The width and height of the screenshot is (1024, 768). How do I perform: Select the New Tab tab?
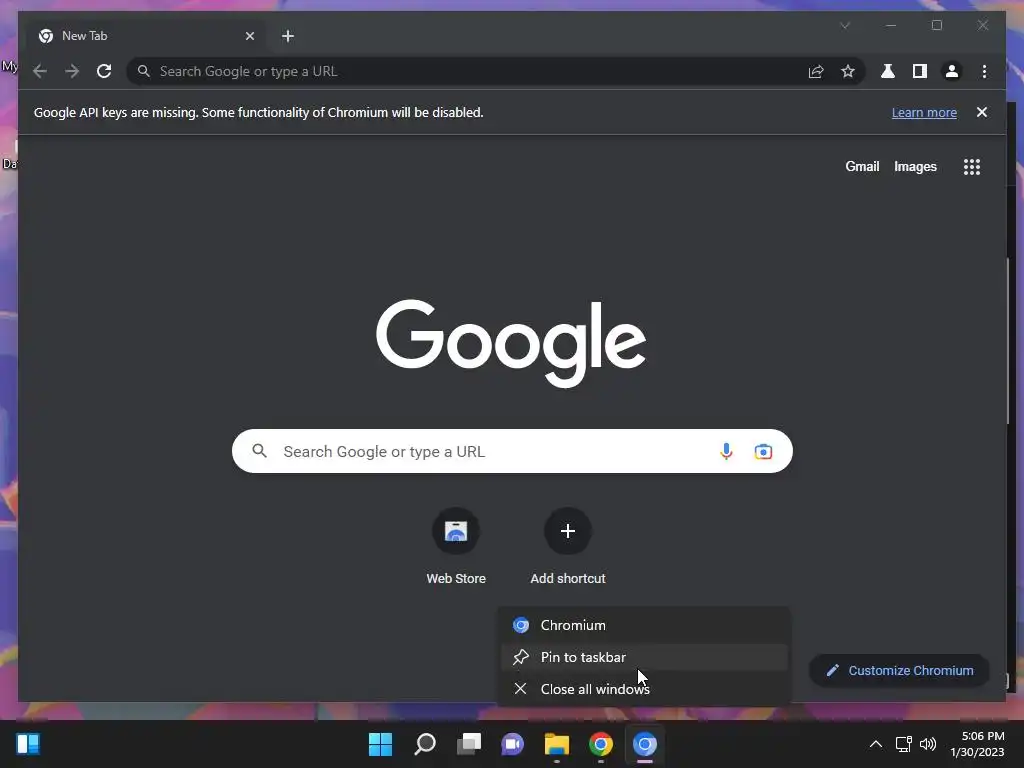point(147,36)
